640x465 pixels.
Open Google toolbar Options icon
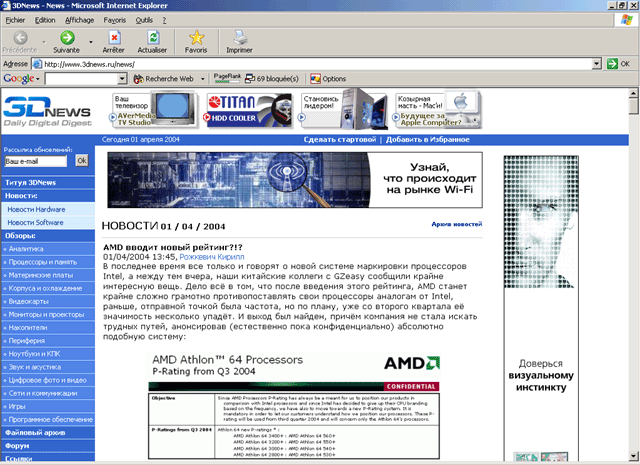[x=315, y=79]
